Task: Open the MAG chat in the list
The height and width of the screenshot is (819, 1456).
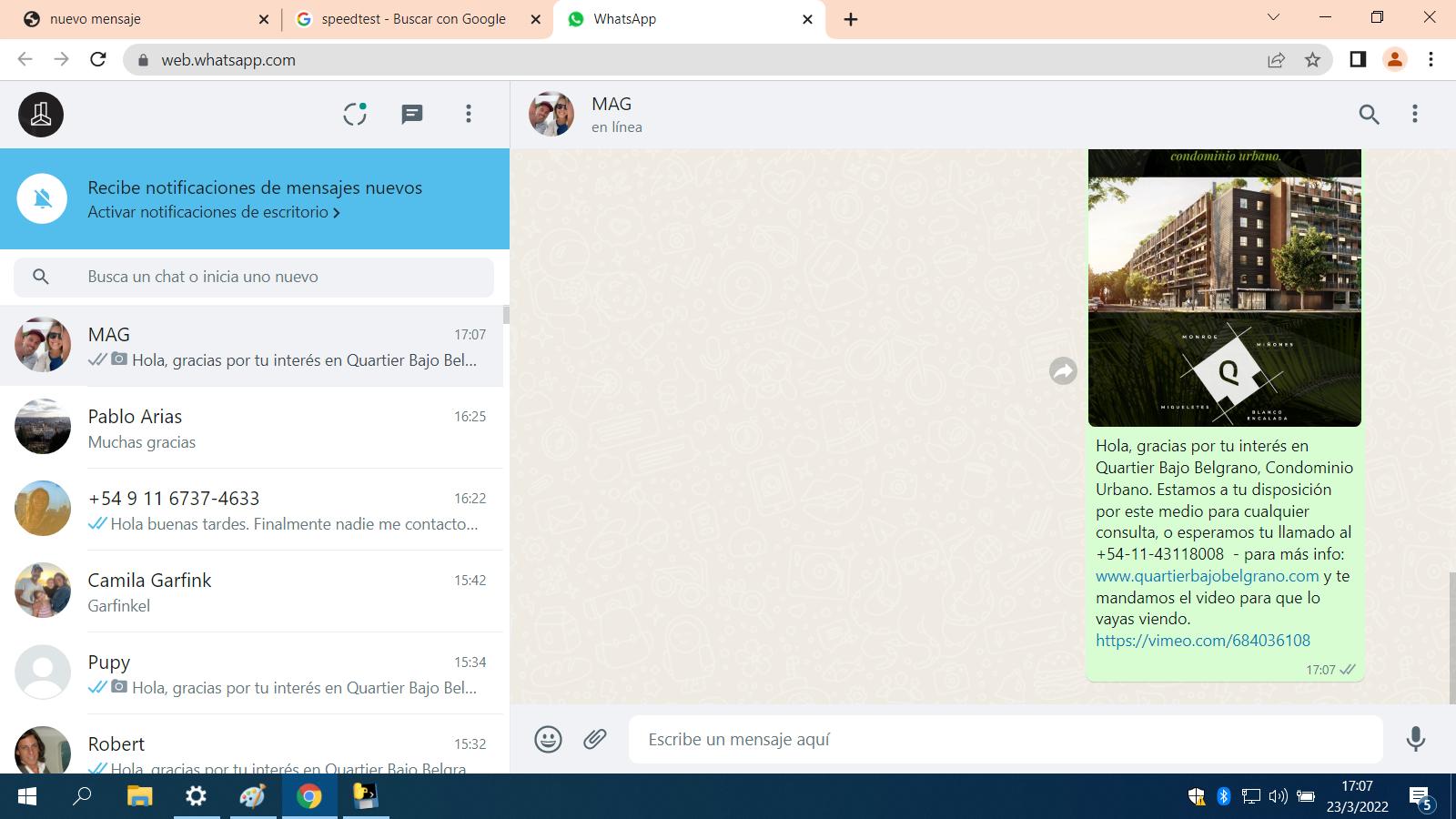Action: point(251,347)
